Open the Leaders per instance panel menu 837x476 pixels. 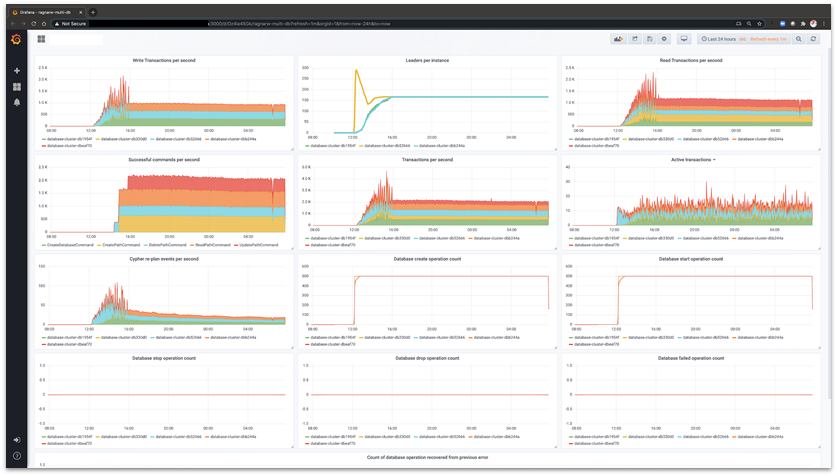[427, 60]
